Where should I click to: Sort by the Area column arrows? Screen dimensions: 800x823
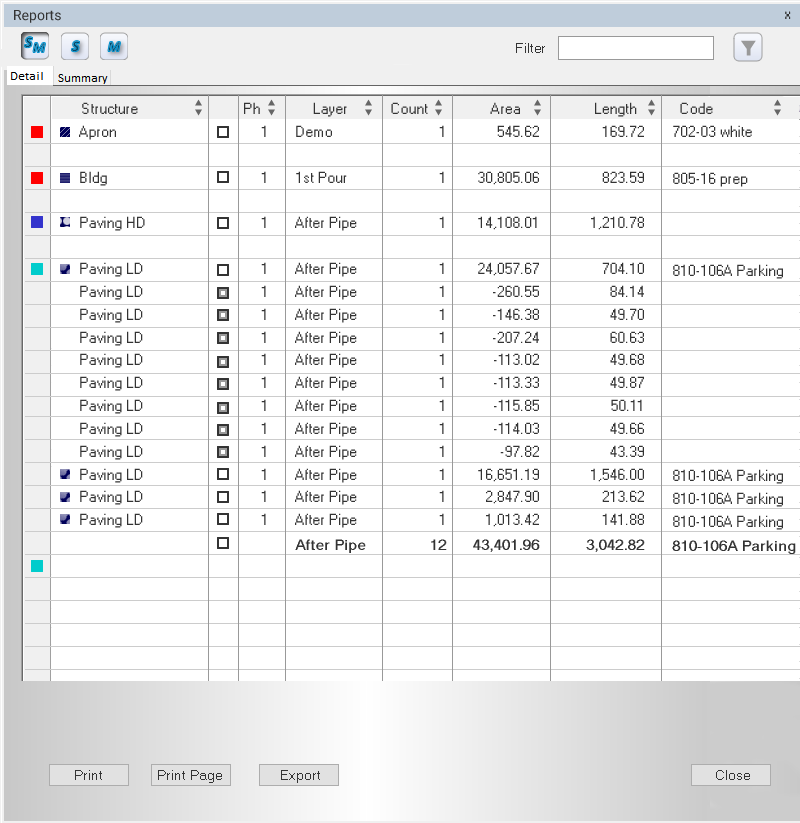[538, 109]
